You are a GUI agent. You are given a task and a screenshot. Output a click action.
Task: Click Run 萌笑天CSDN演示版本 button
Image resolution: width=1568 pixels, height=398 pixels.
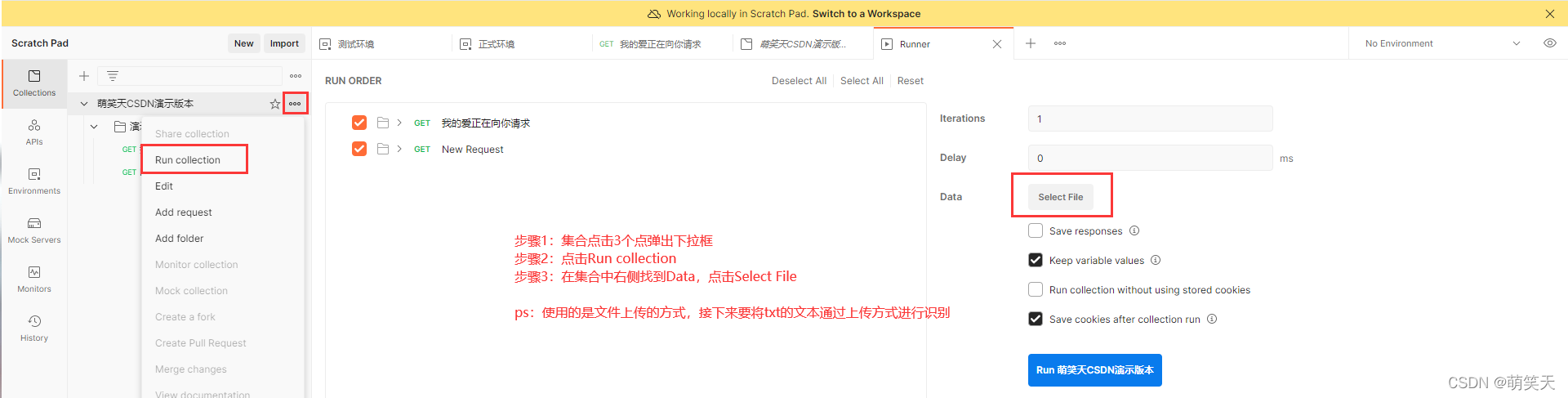pyautogui.click(x=1094, y=370)
